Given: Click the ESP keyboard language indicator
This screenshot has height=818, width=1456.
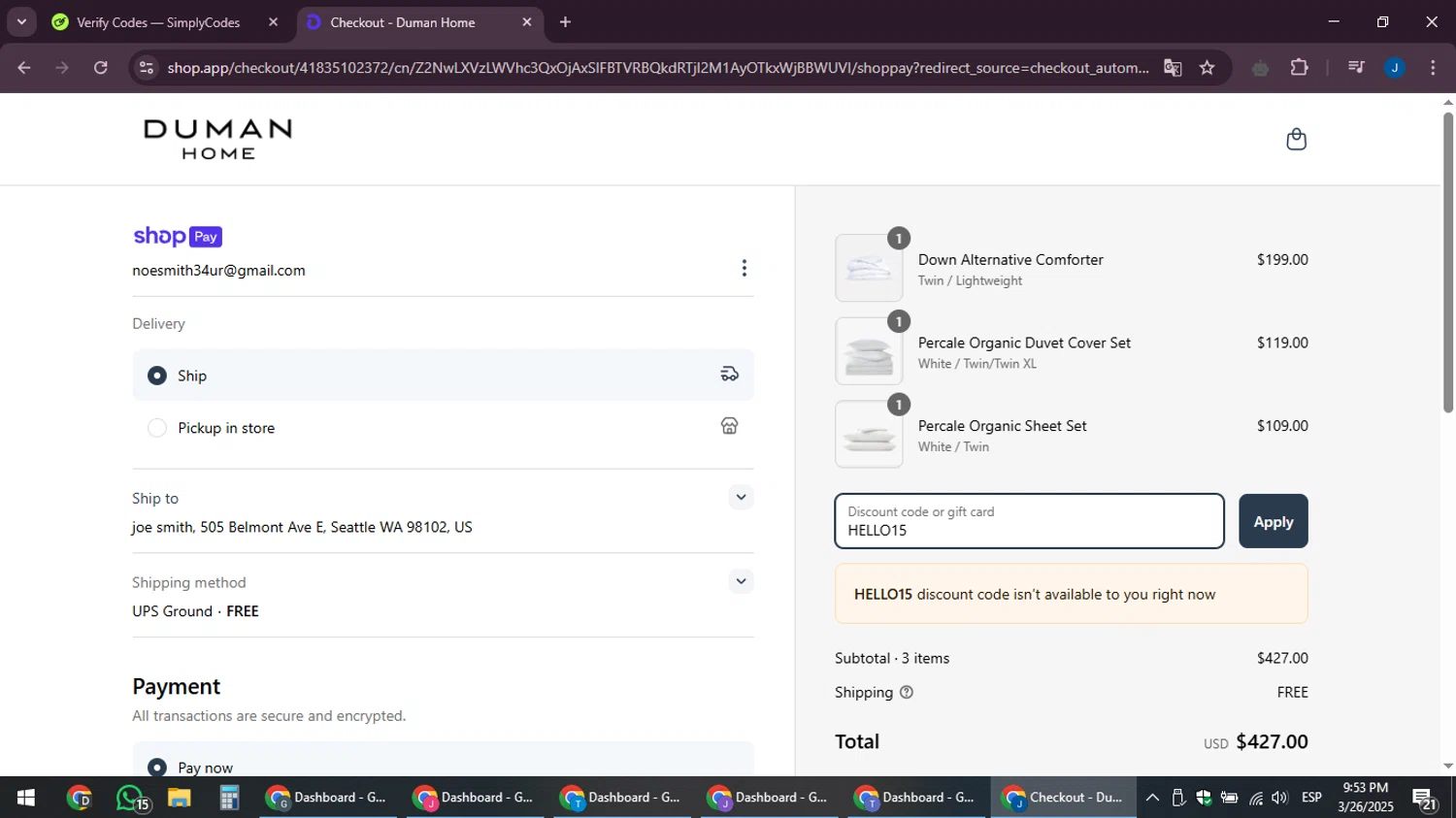Looking at the screenshot, I should pyautogui.click(x=1311, y=798).
